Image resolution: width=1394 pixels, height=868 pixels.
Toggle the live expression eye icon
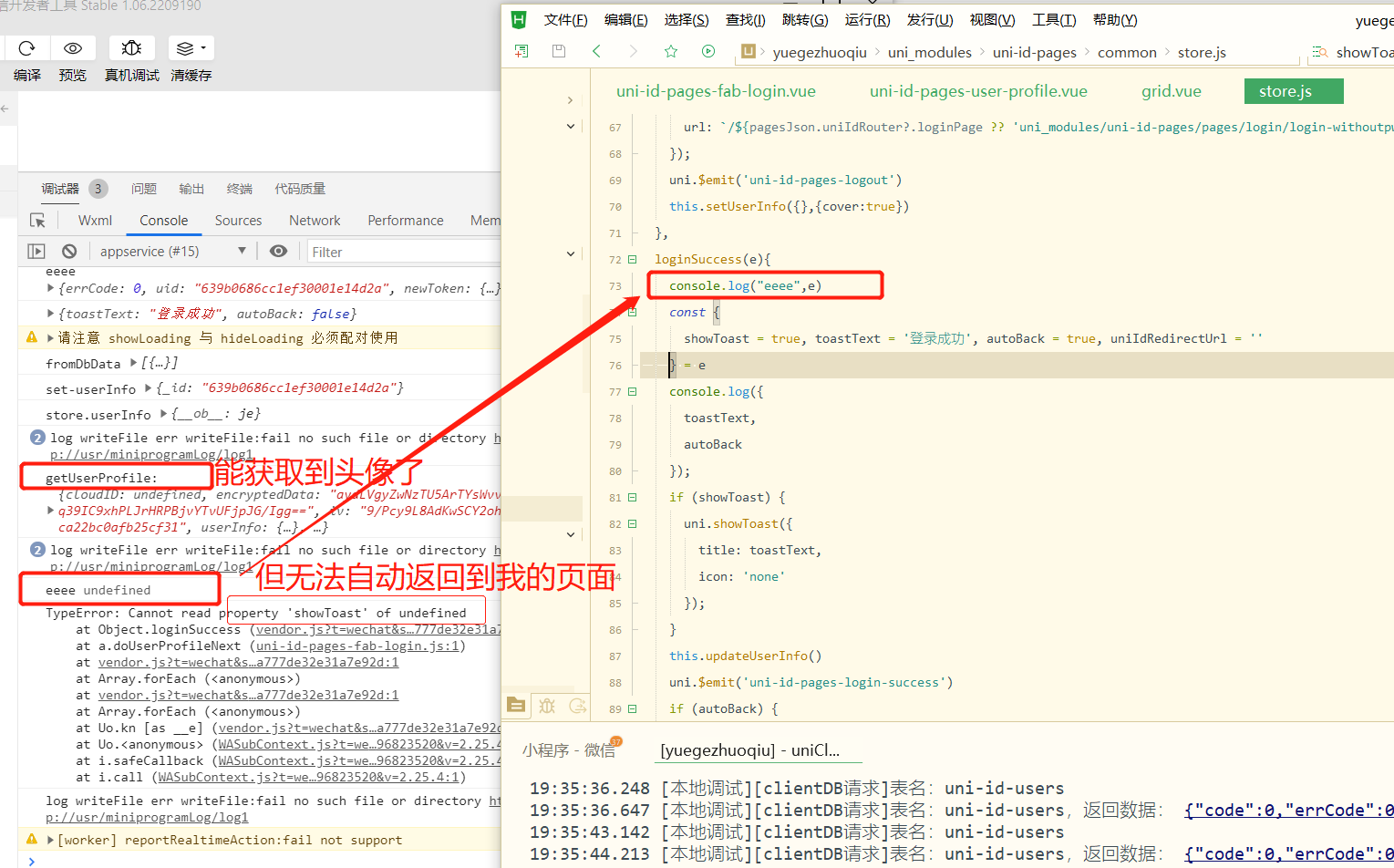[x=279, y=251]
